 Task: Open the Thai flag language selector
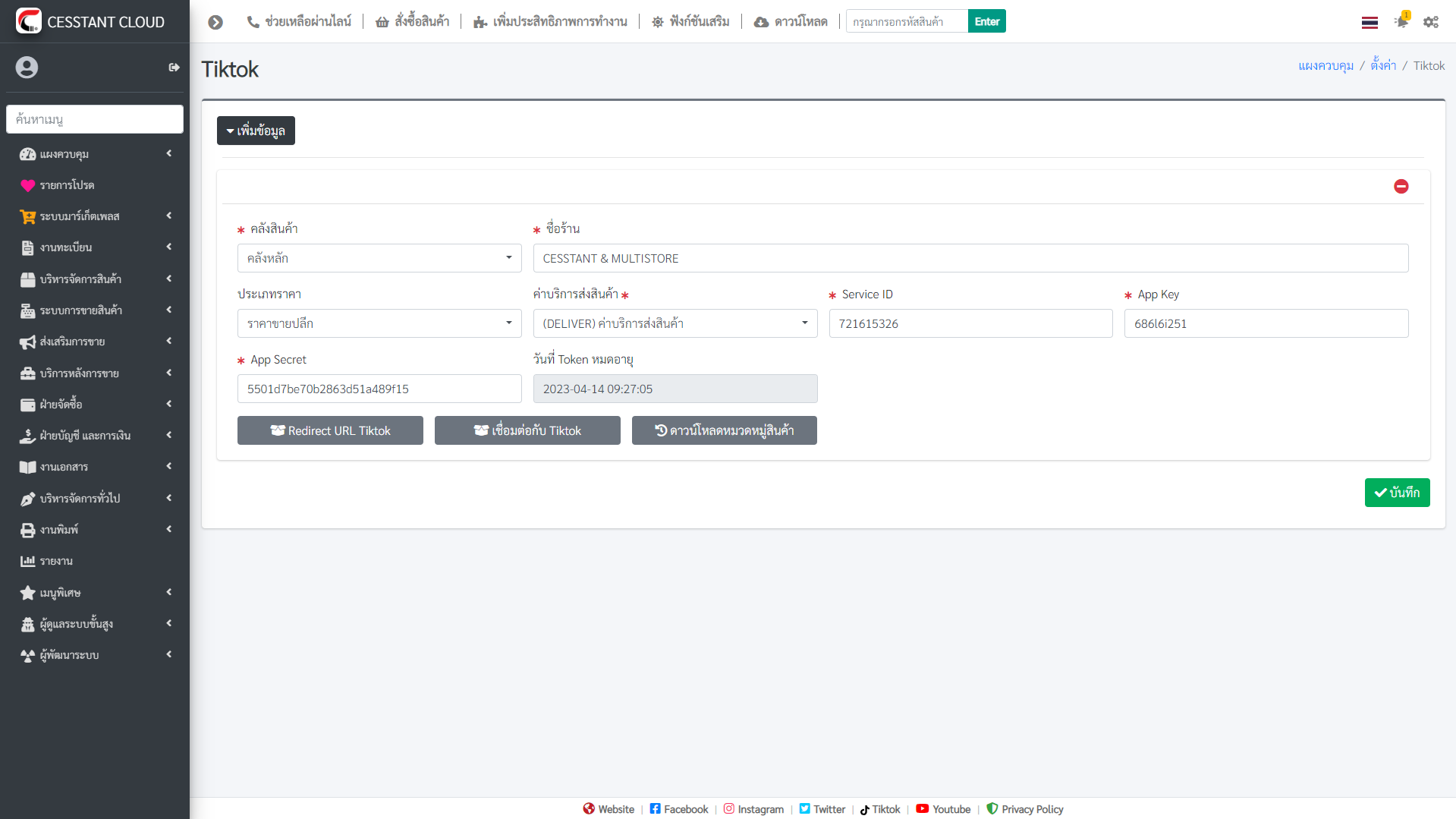(x=1370, y=22)
